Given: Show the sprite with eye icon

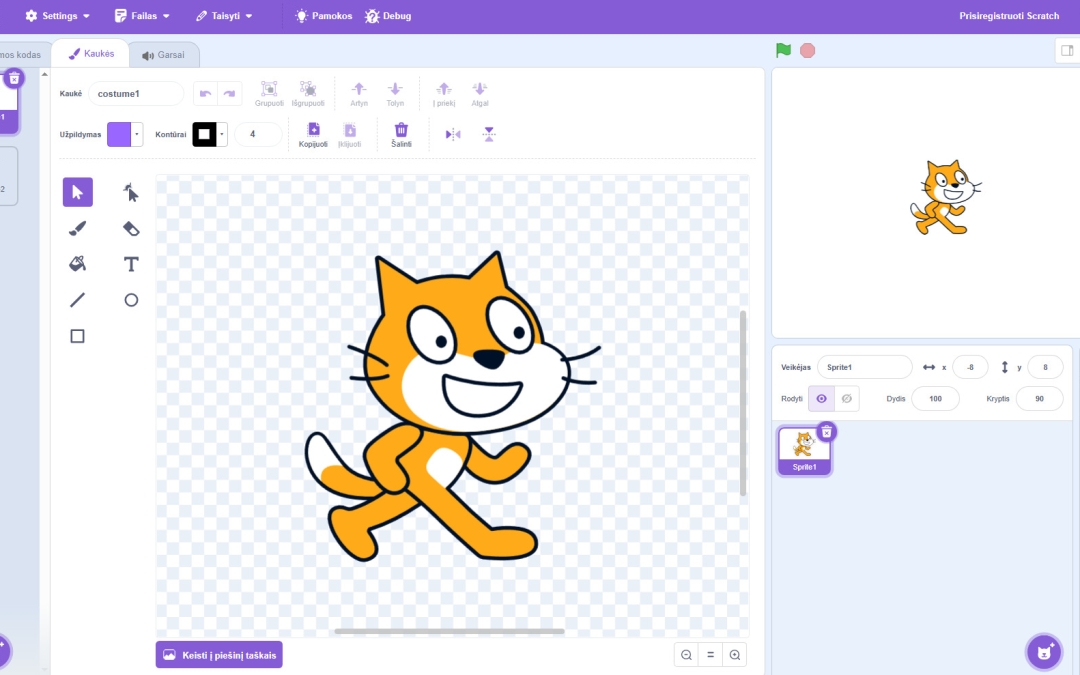Looking at the screenshot, I should click(x=821, y=398).
